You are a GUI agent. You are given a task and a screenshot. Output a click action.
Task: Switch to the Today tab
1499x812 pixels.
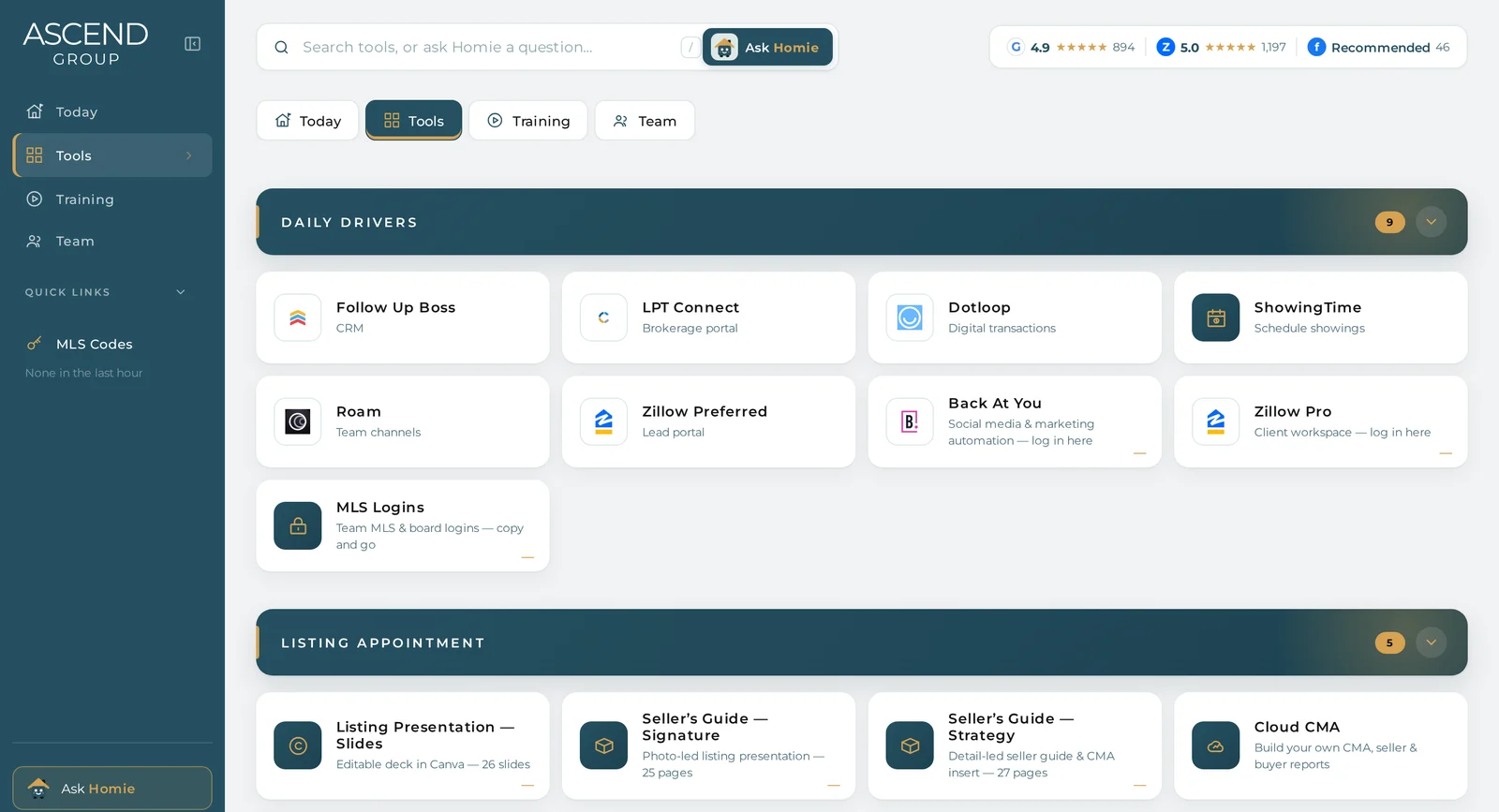(307, 121)
